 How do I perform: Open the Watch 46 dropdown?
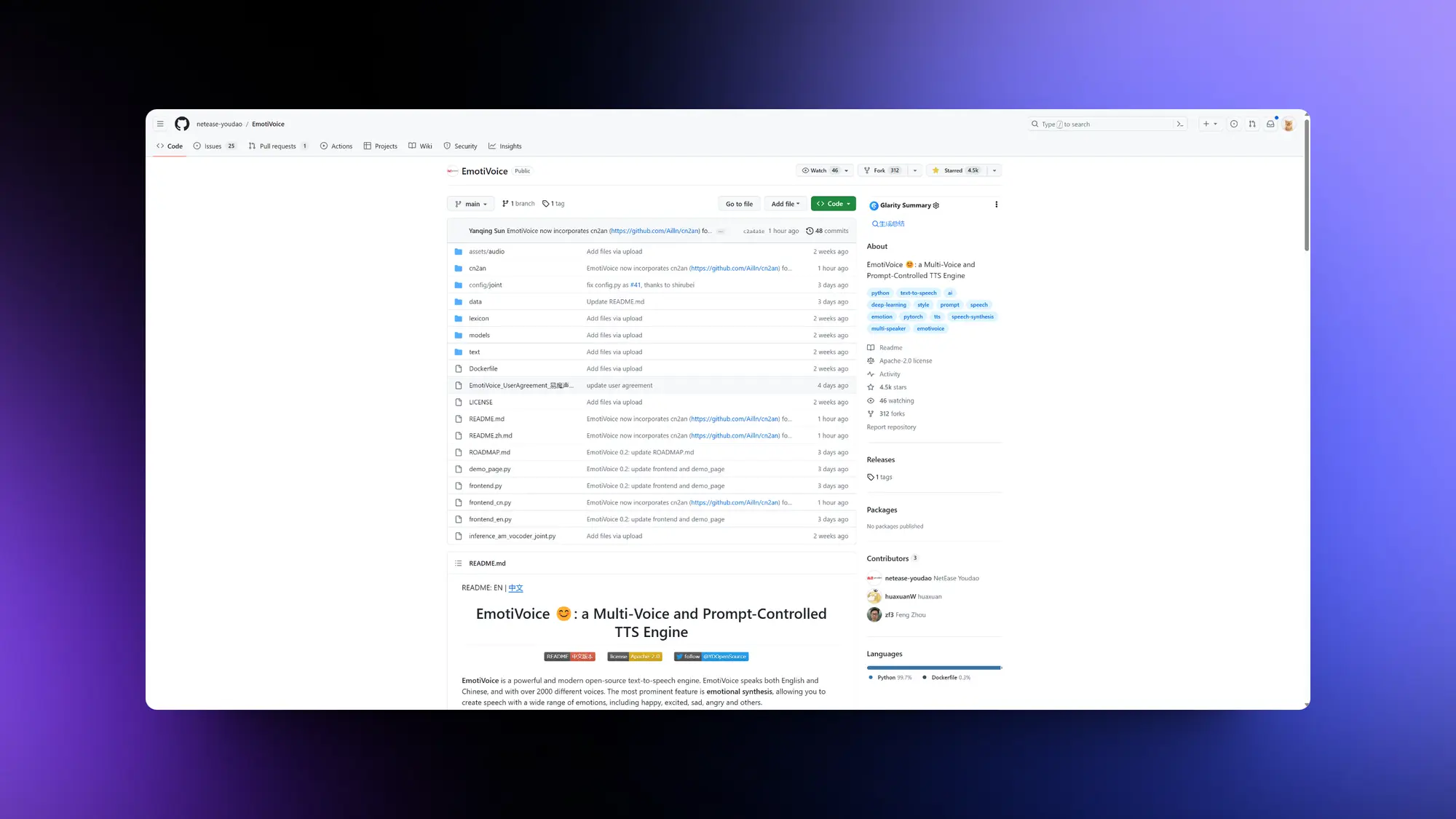click(x=825, y=170)
